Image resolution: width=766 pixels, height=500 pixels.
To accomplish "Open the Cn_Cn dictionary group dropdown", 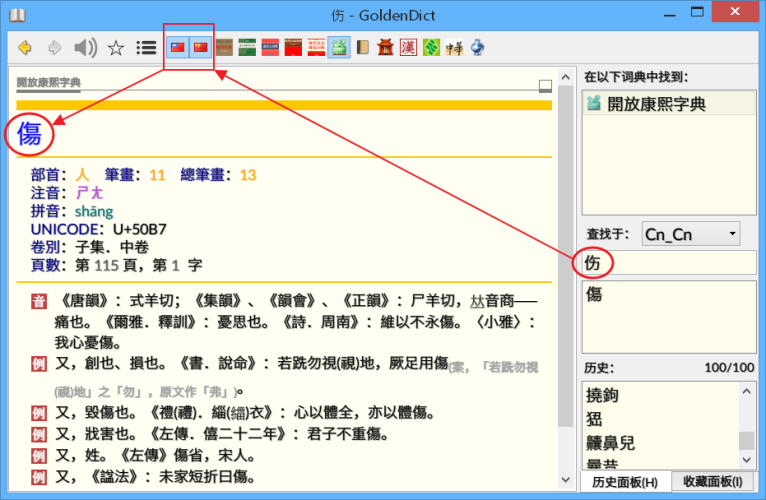I will click(691, 234).
